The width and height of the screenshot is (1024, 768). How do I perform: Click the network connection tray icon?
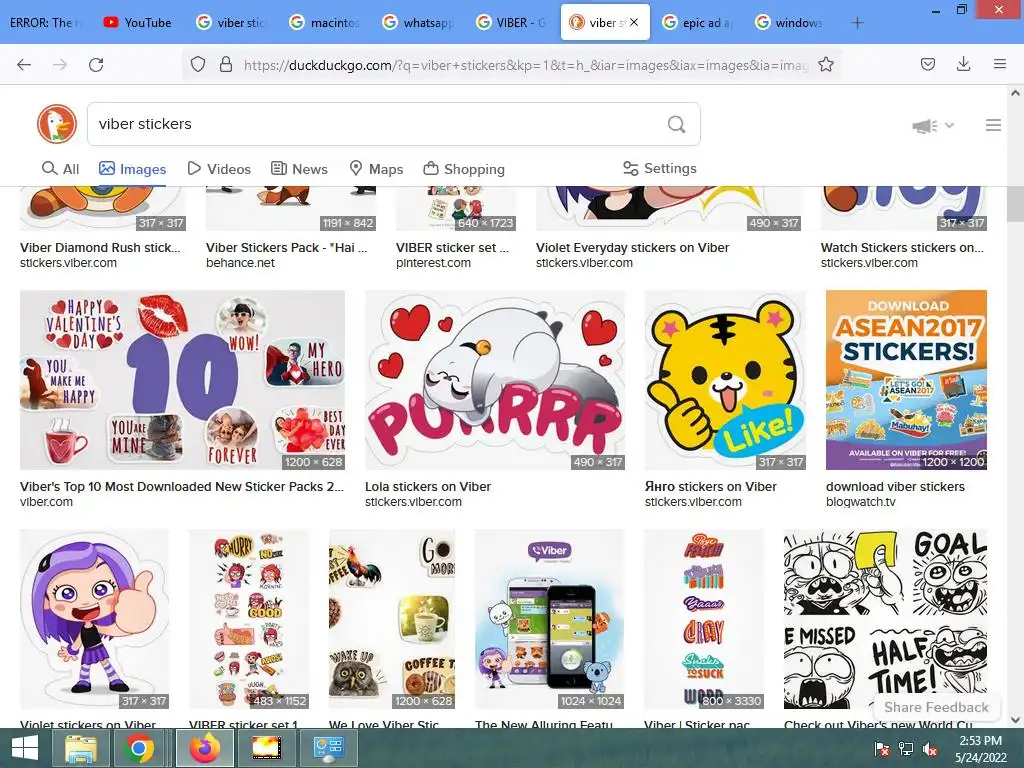point(906,749)
